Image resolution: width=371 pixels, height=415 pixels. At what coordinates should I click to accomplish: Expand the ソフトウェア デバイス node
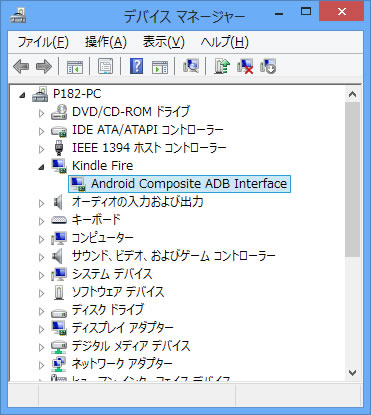click(41, 293)
